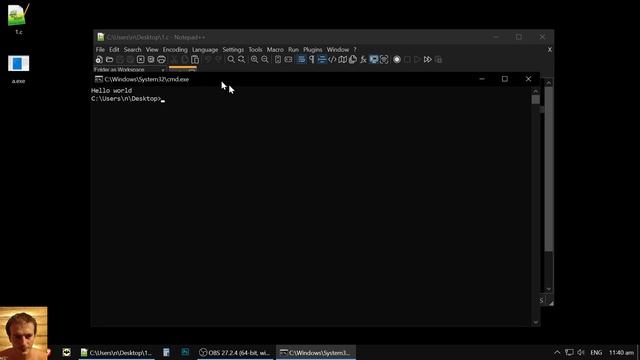Image resolution: width=640 pixels, height=360 pixels.
Task: Open the Run menu in Notepad++
Action: point(293,49)
